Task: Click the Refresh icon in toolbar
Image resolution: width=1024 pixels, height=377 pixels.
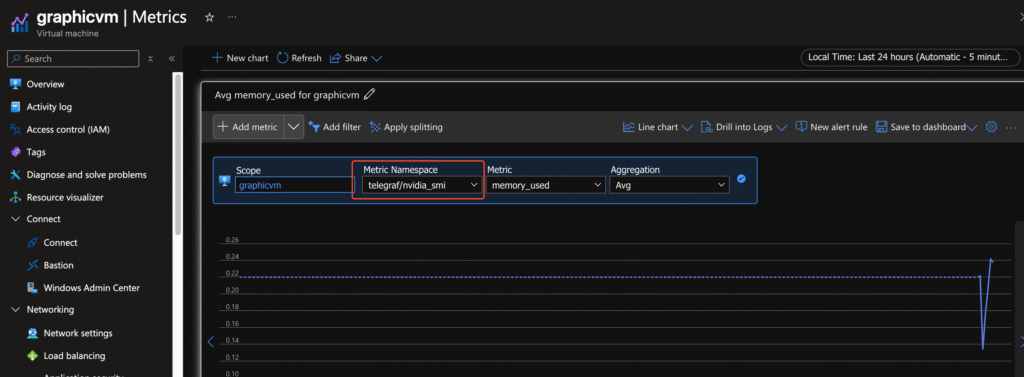Action: coord(283,58)
